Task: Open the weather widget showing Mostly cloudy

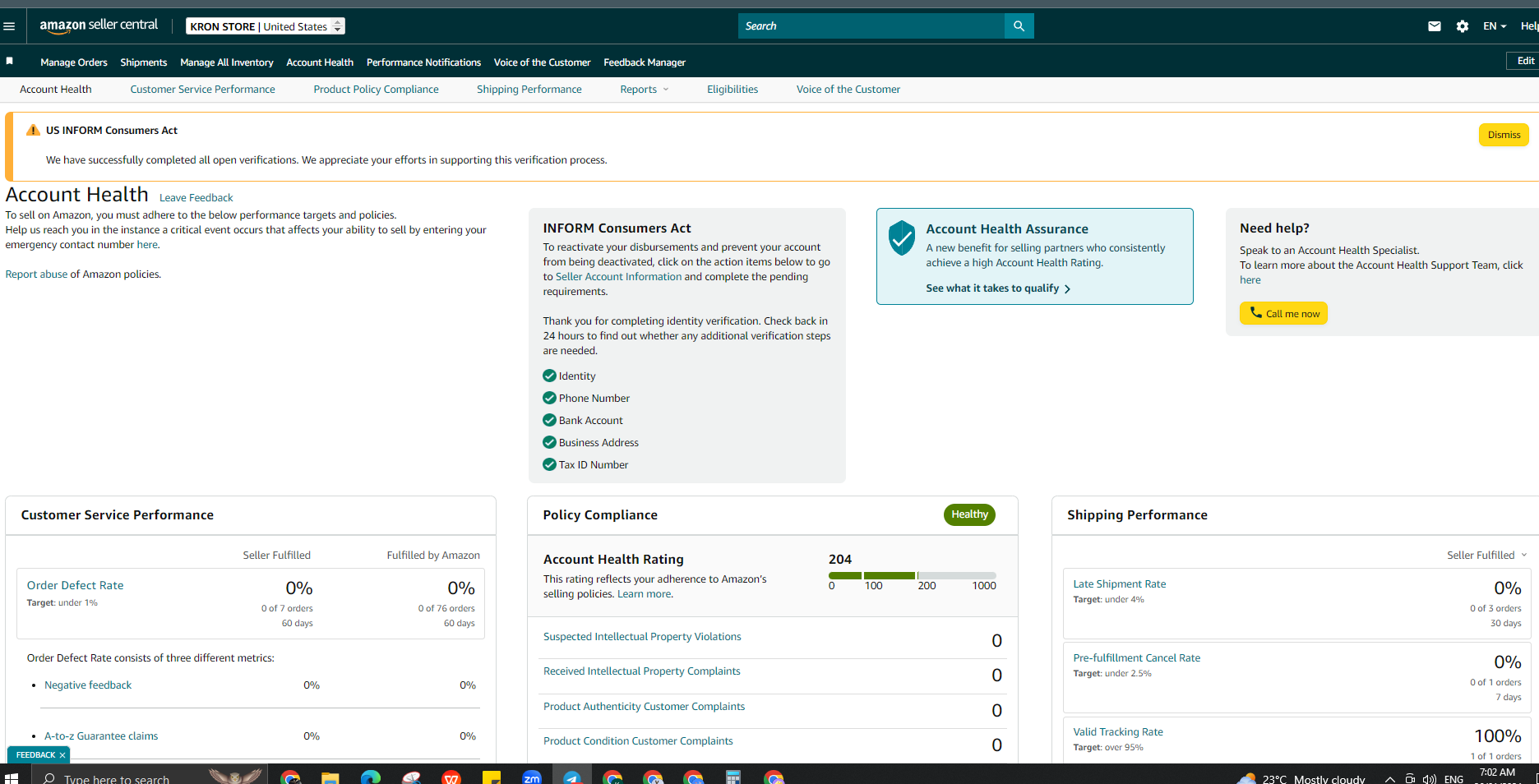Action: pos(1301,779)
